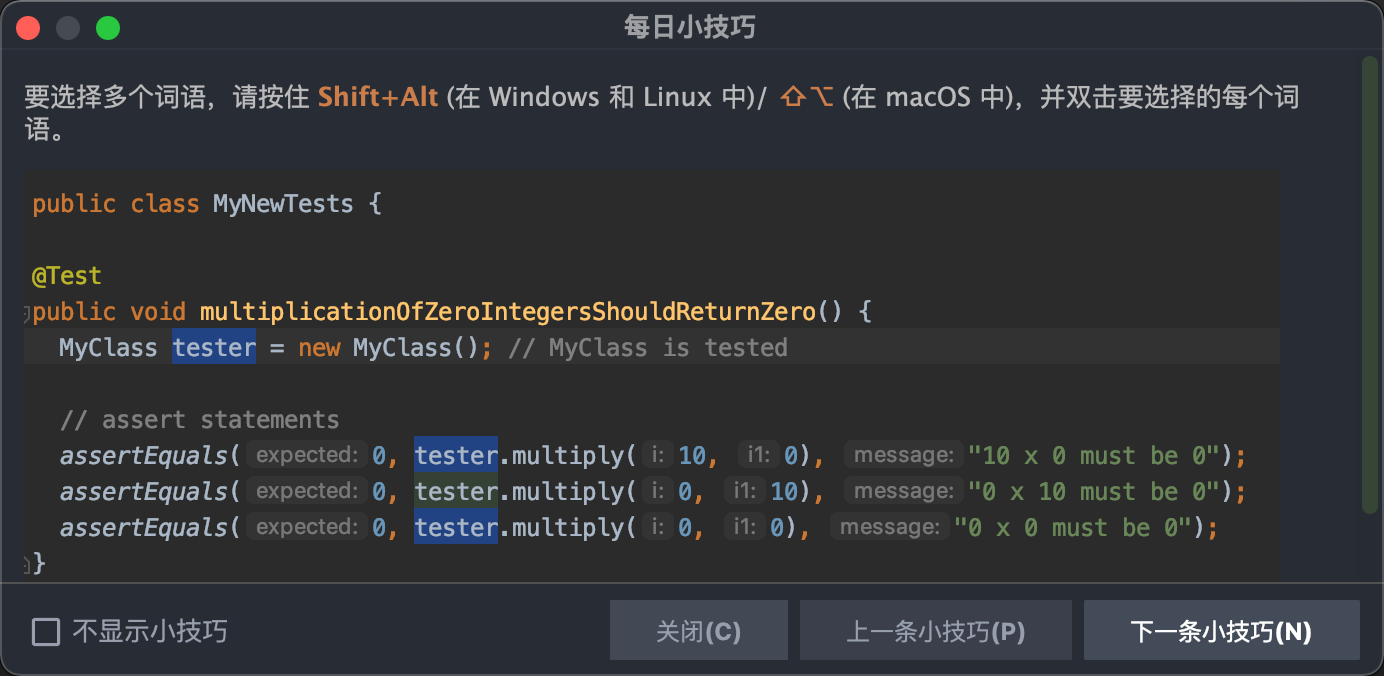Collapse the fold marker beside the method declaration
Viewport: 1384px width, 676px height.
pos(28,315)
